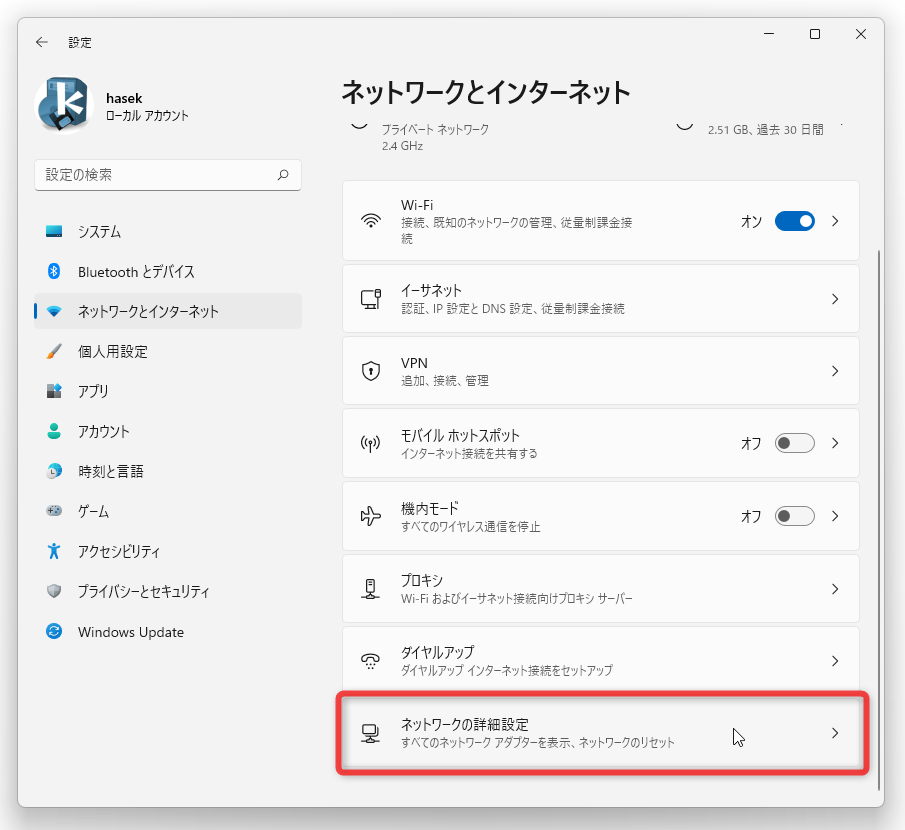This screenshot has width=905, height=830.
Task: Open 機内モード chevron arrow
Action: (x=835, y=516)
